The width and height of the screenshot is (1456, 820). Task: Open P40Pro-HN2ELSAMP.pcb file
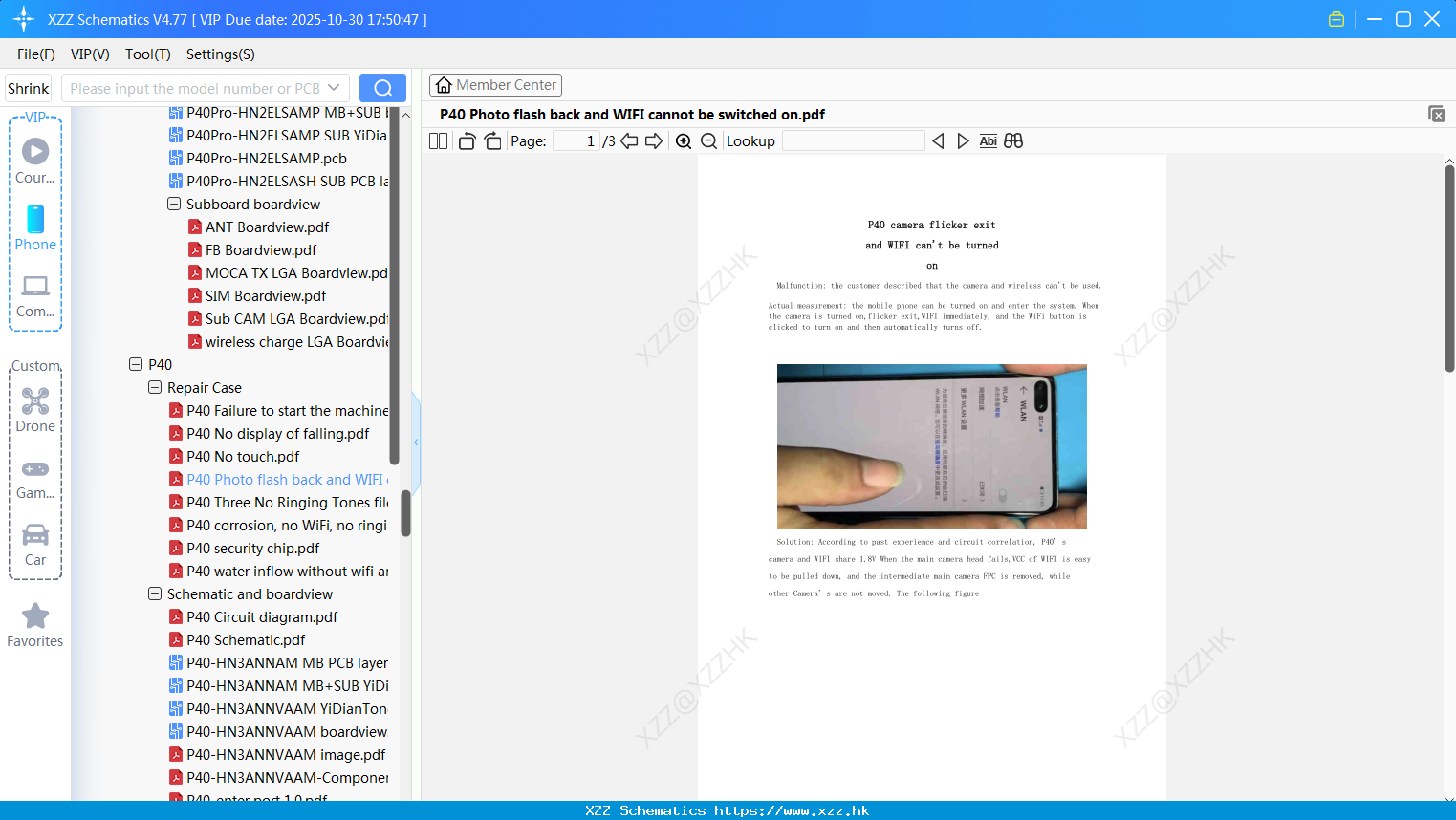click(x=267, y=158)
